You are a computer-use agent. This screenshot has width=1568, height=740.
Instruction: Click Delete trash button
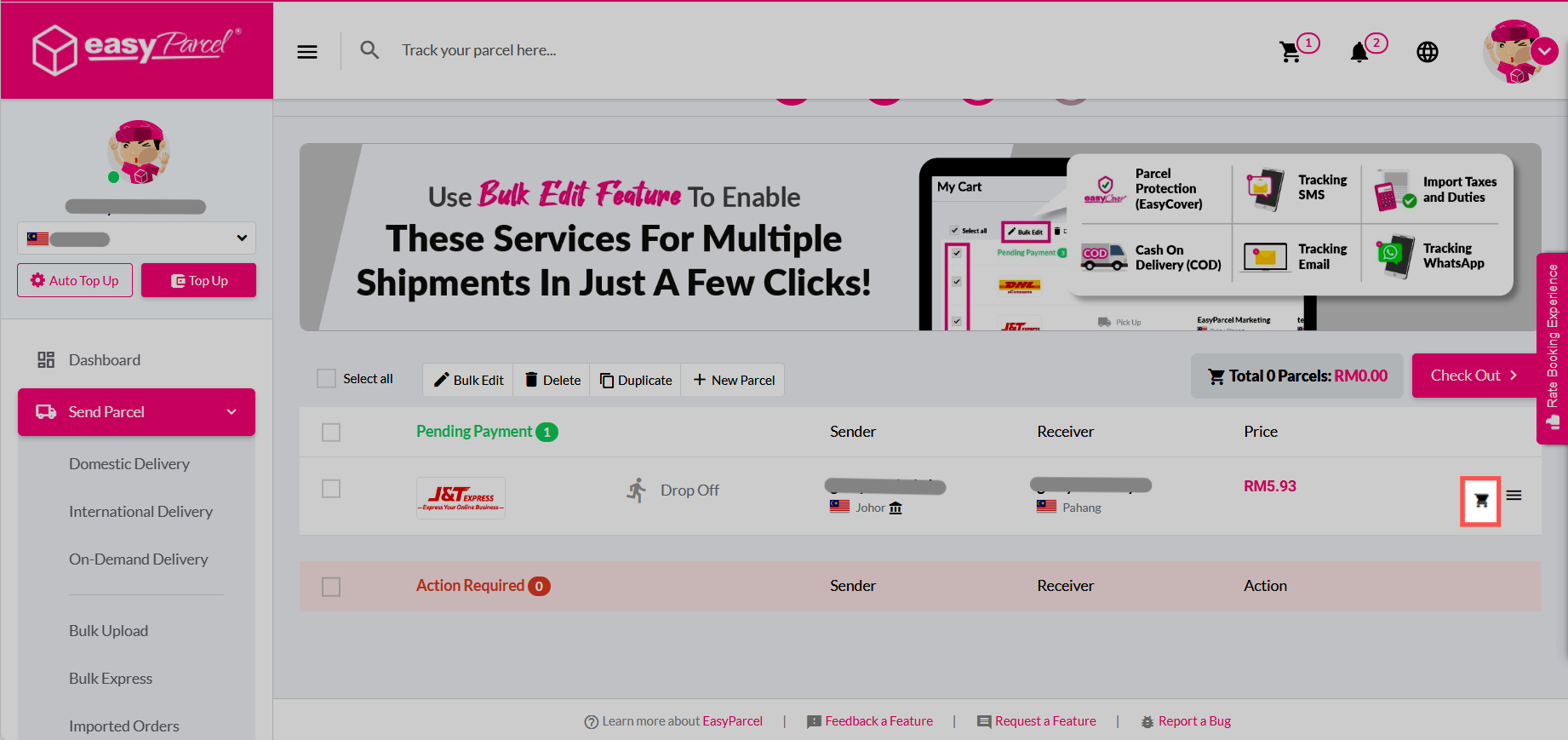click(552, 380)
